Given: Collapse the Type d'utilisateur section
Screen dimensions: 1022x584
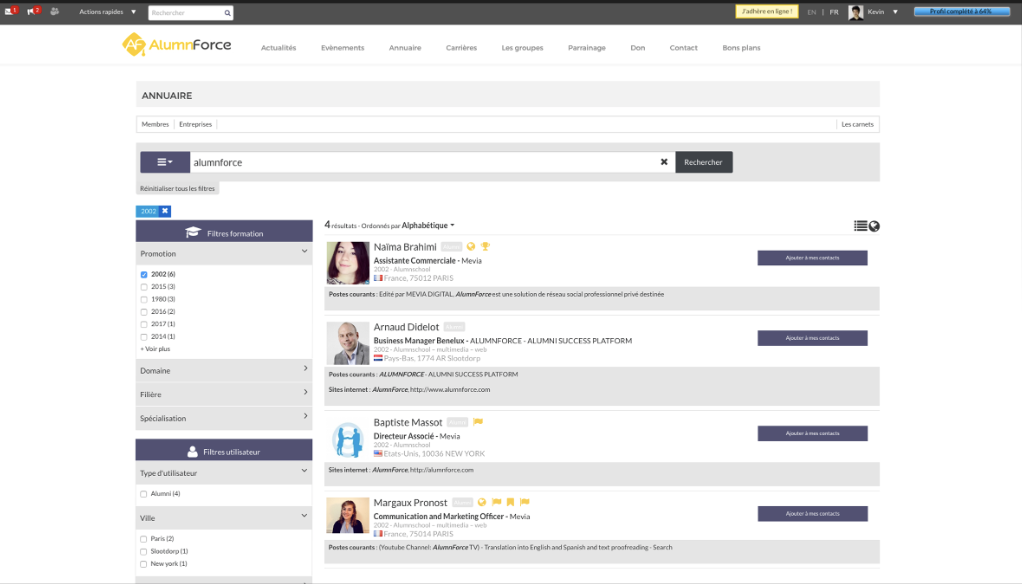Looking at the screenshot, I should tap(224, 473).
